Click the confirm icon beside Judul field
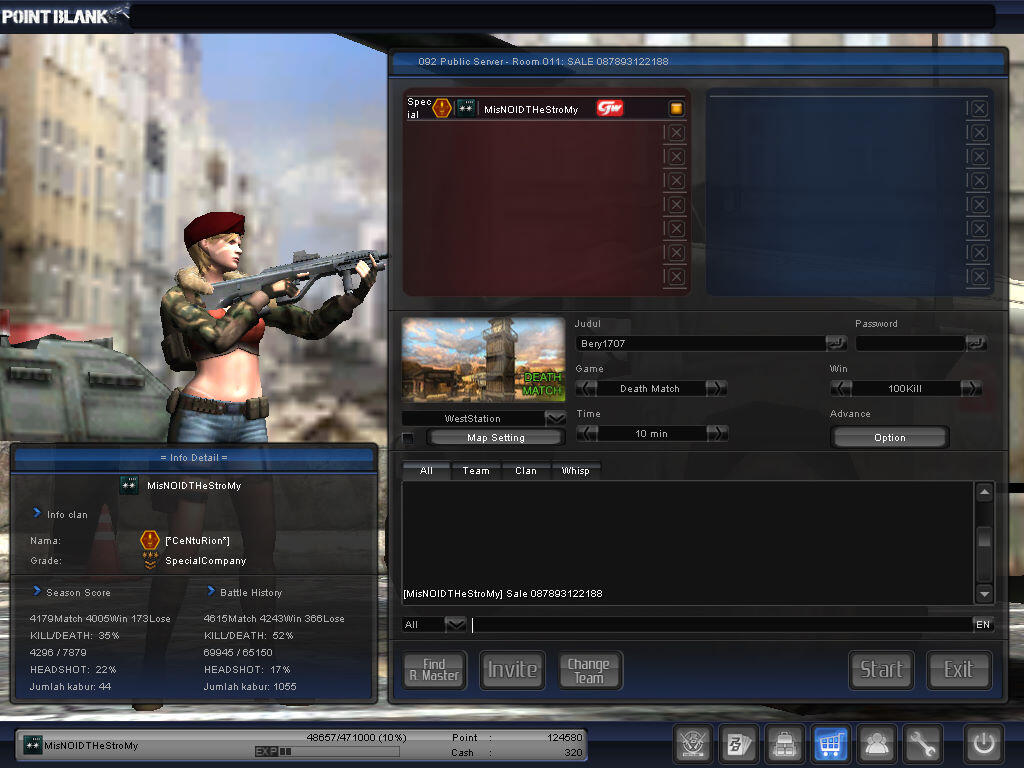 [x=835, y=344]
